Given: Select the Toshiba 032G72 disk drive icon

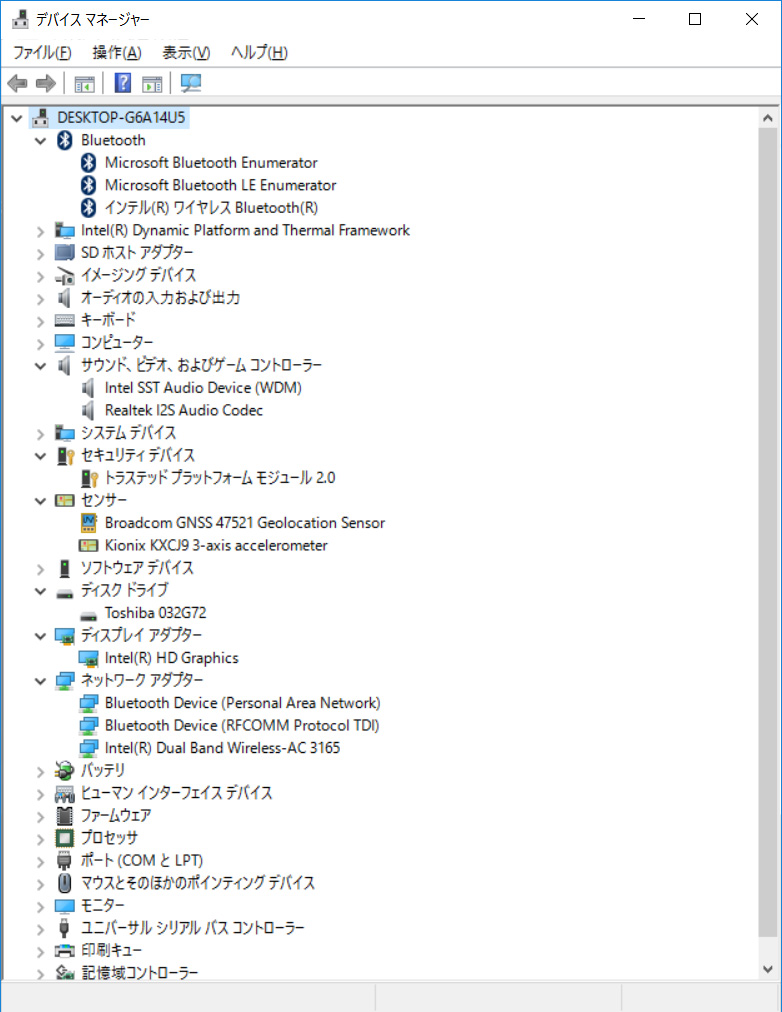Looking at the screenshot, I should point(88,613).
